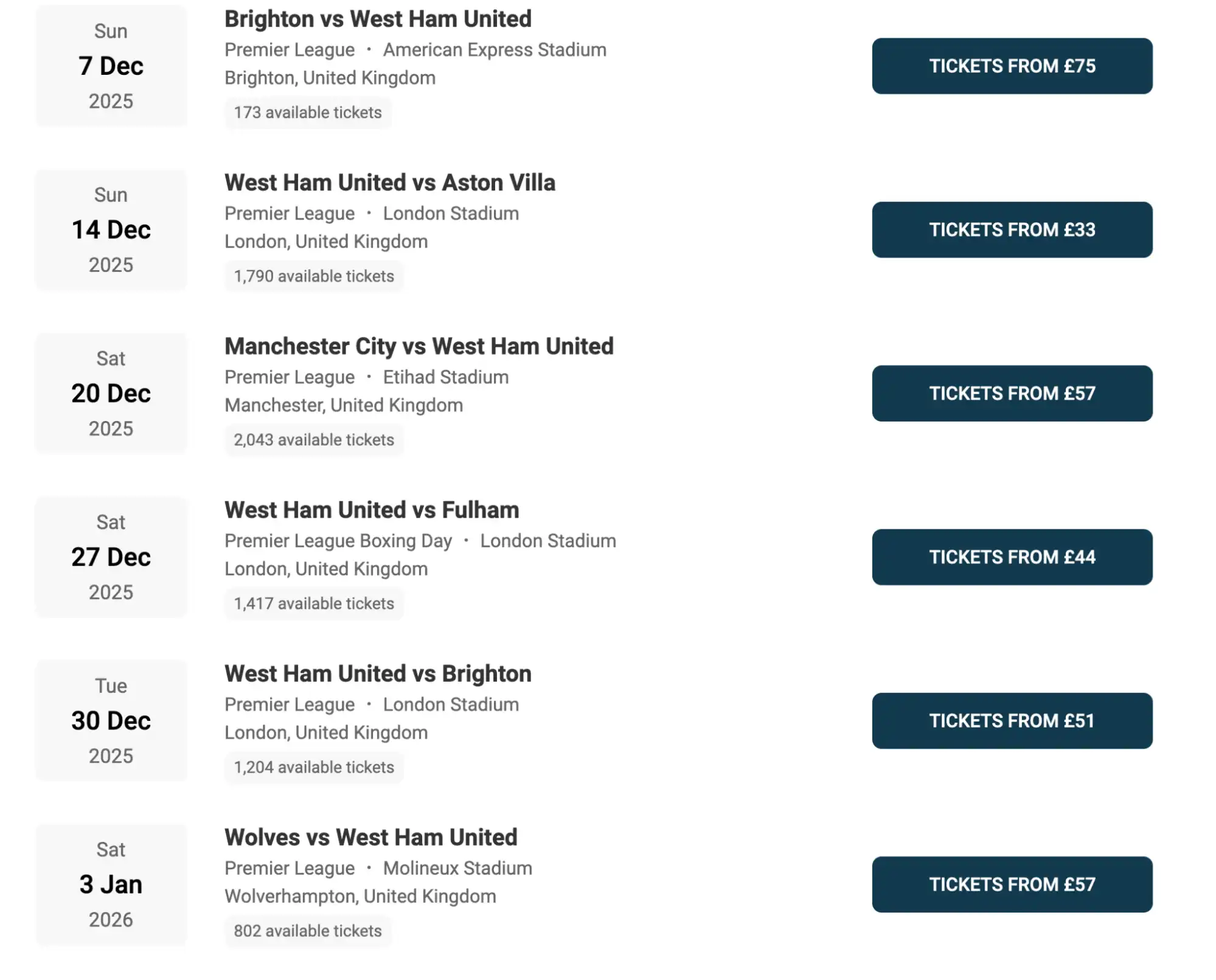Click the Premier League Boxing Day label
The width and height of the screenshot is (1216, 980).
pyautogui.click(x=338, y=540)
